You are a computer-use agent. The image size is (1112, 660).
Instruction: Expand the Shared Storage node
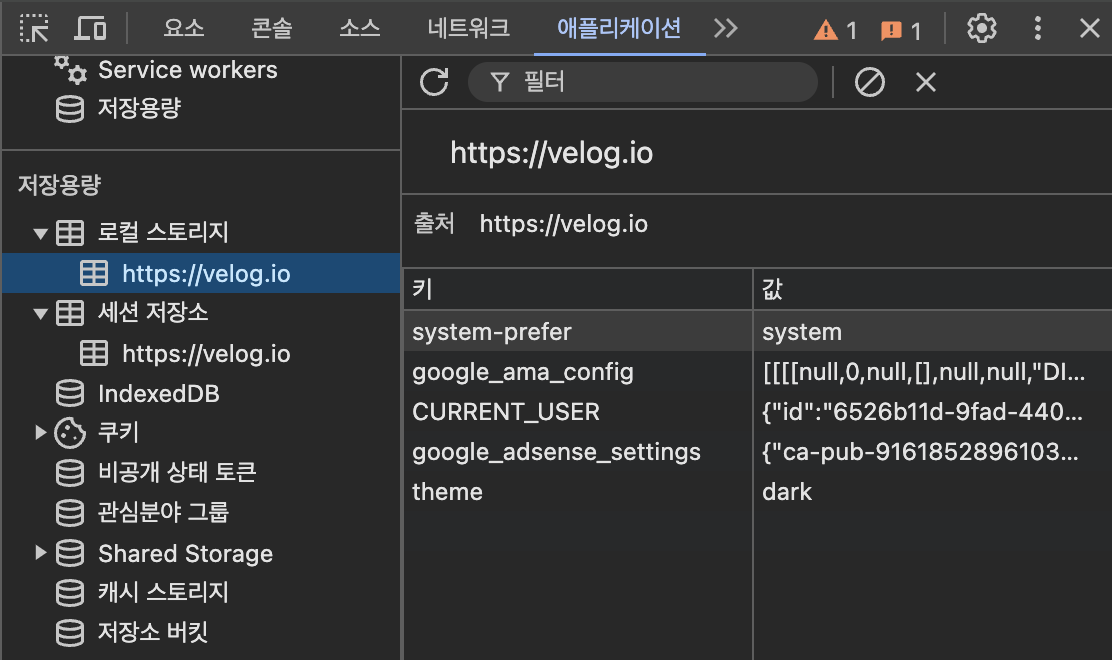(40, 552)
